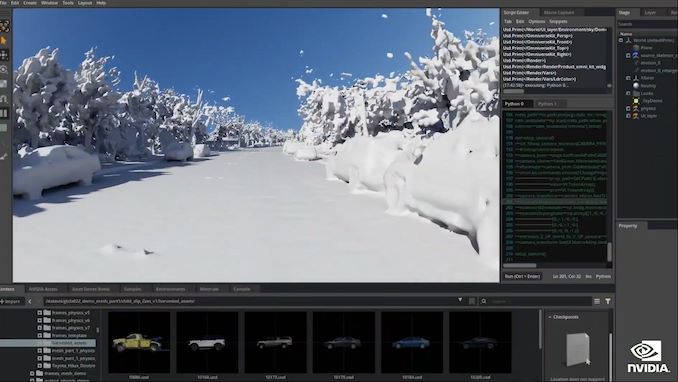This screenshot has height=382, width=678.
Task: Switch to the Layer tab
Action: coord(650,13)
